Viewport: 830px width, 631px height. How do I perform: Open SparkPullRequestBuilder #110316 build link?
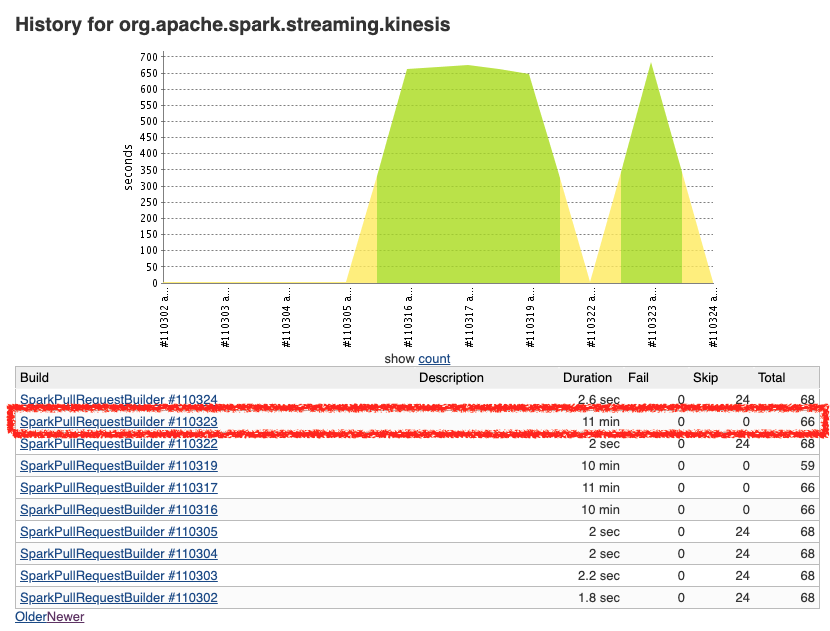[119, 510]
